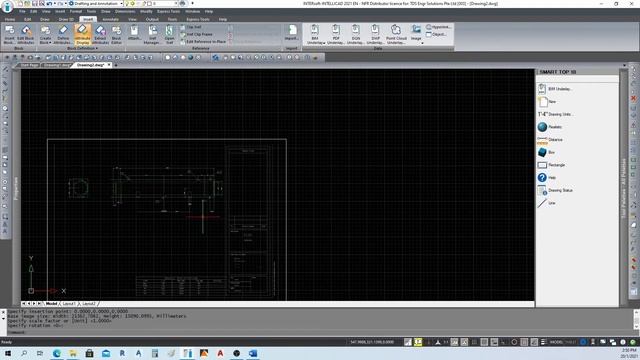The image size is (640, 360).
Task: Open the Block Editor
Action: (116, 34)
